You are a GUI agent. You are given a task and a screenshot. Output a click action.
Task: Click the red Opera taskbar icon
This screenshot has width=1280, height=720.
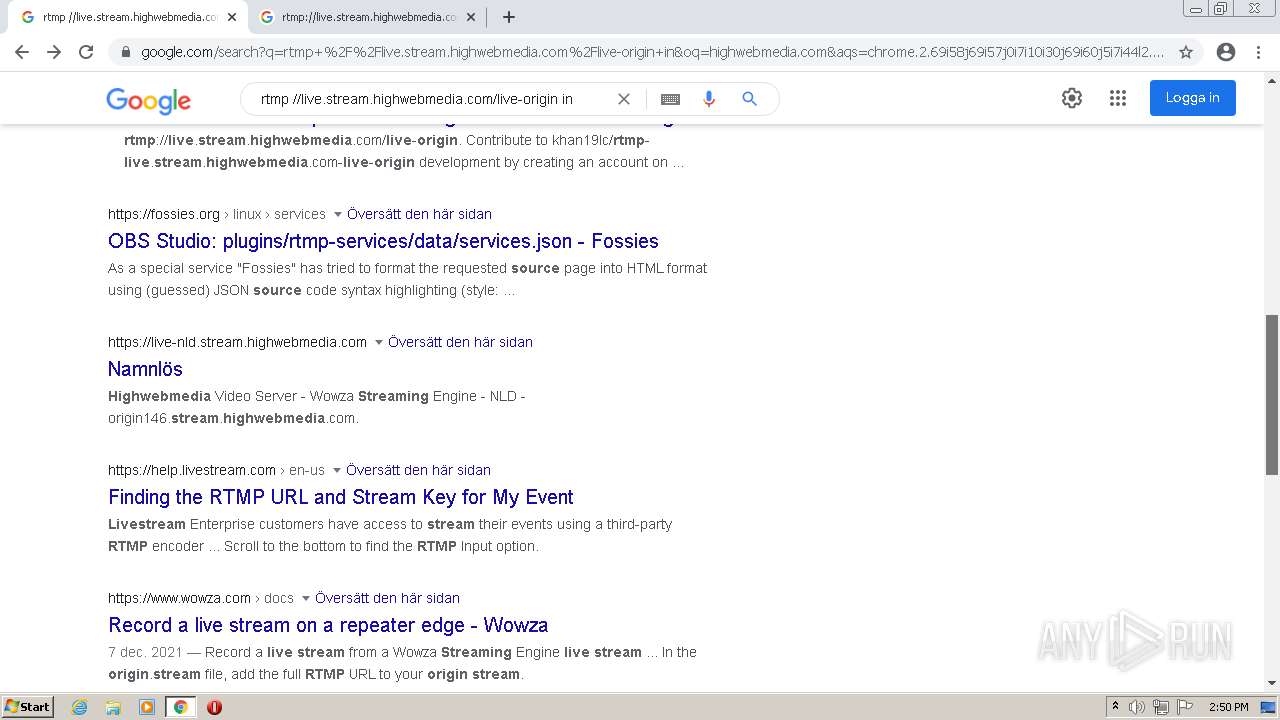click(214, 707)
